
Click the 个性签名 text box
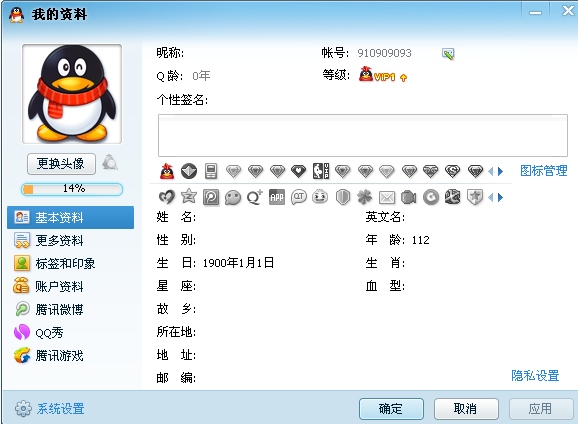pyautogui.click(x=363, y=135)
